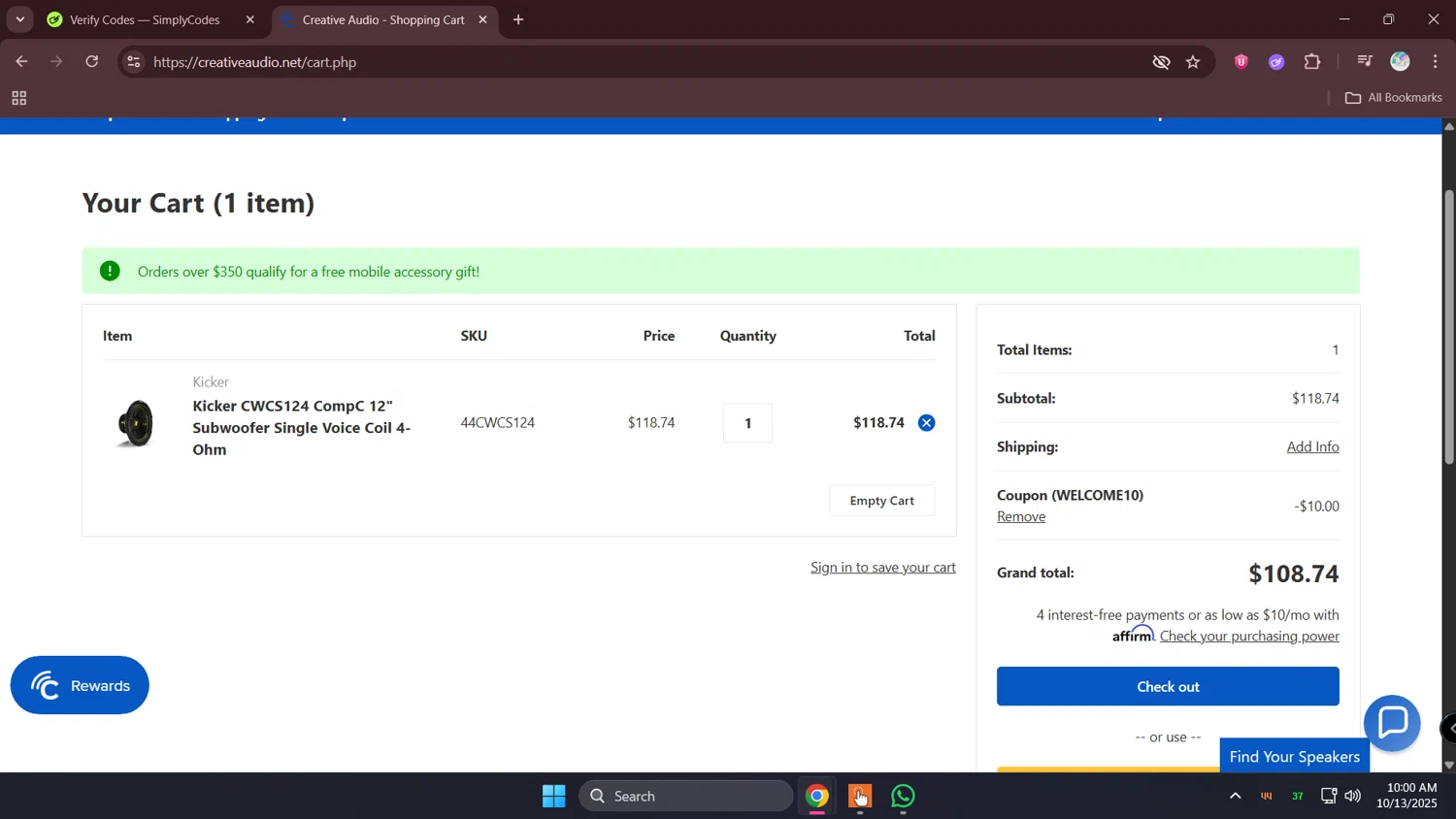Image resolution: width=1456 pixels, height=819 pixels.
Task: Open media controls icon in toolbar
Action: click(1365, 62)
